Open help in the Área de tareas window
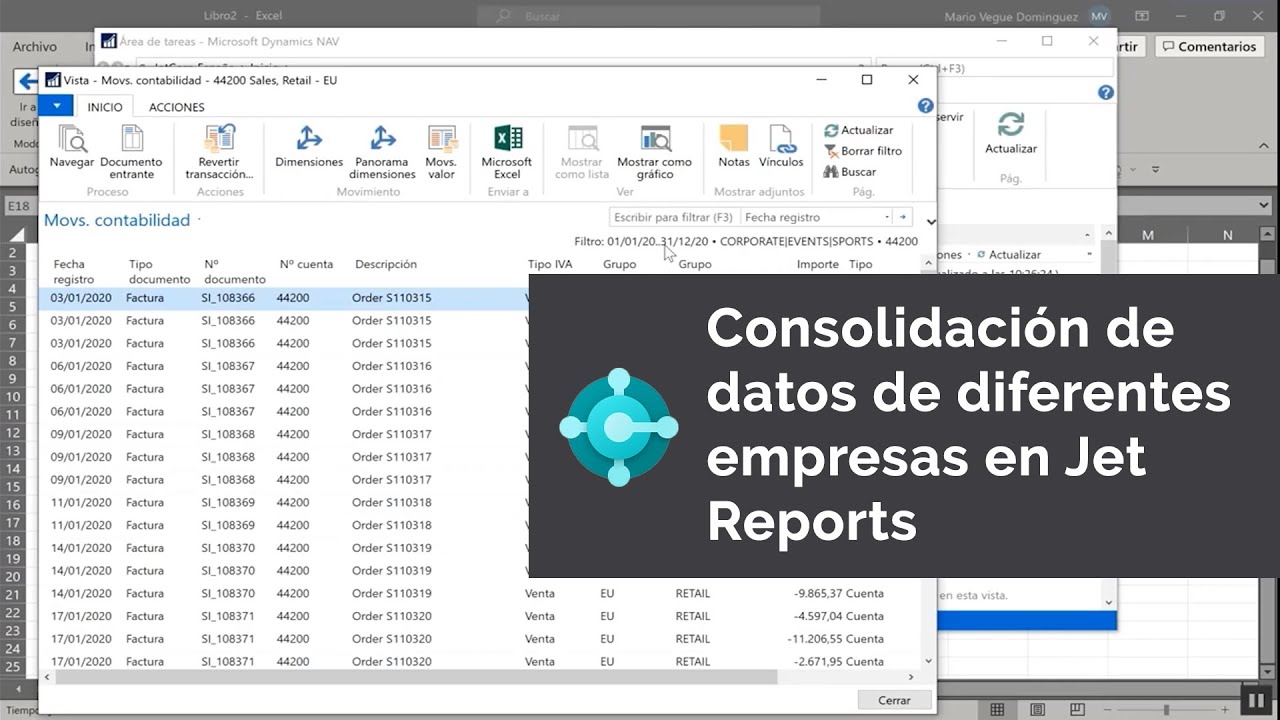The height and width of the screenshot is (720, 1280). point(1106,92)
